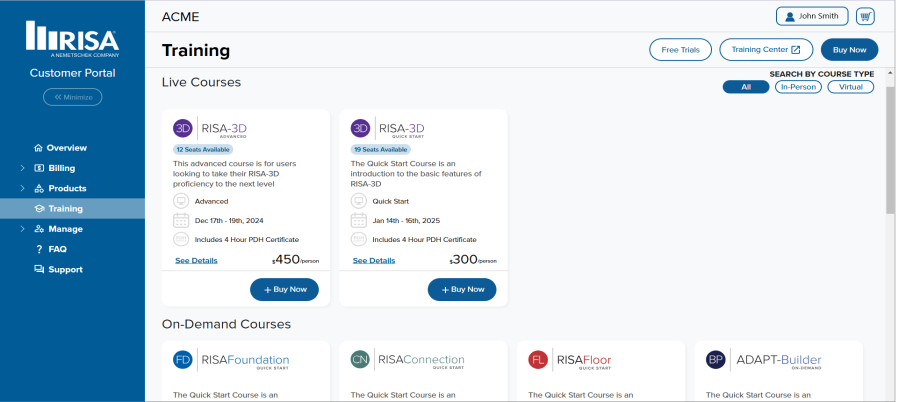Click the Training graduation cap icon

(39, 209)
